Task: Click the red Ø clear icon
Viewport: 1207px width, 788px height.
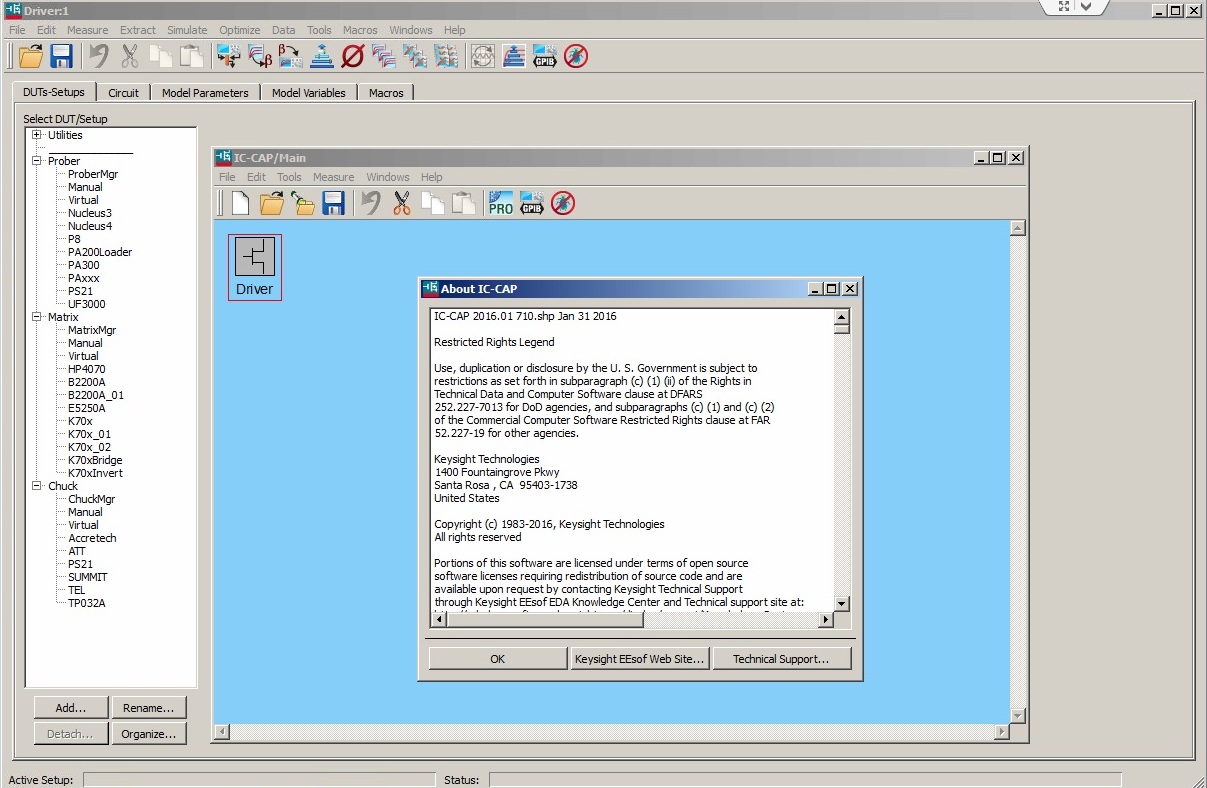Action: [352, 56]
